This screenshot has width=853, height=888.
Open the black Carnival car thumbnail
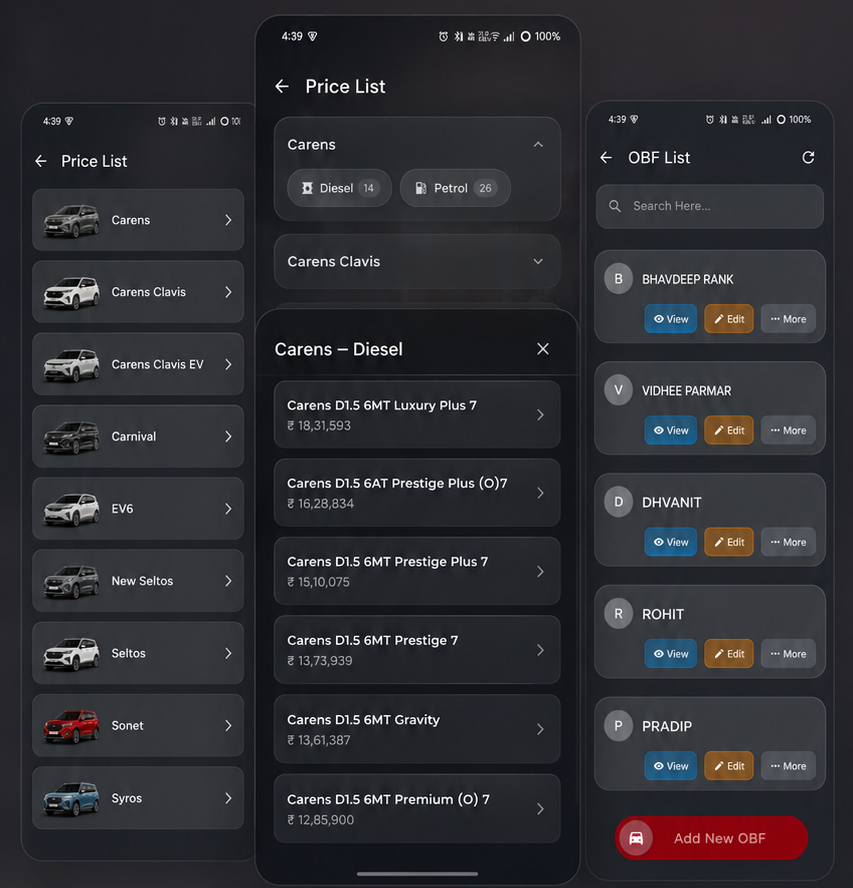(x=71, y=437)
